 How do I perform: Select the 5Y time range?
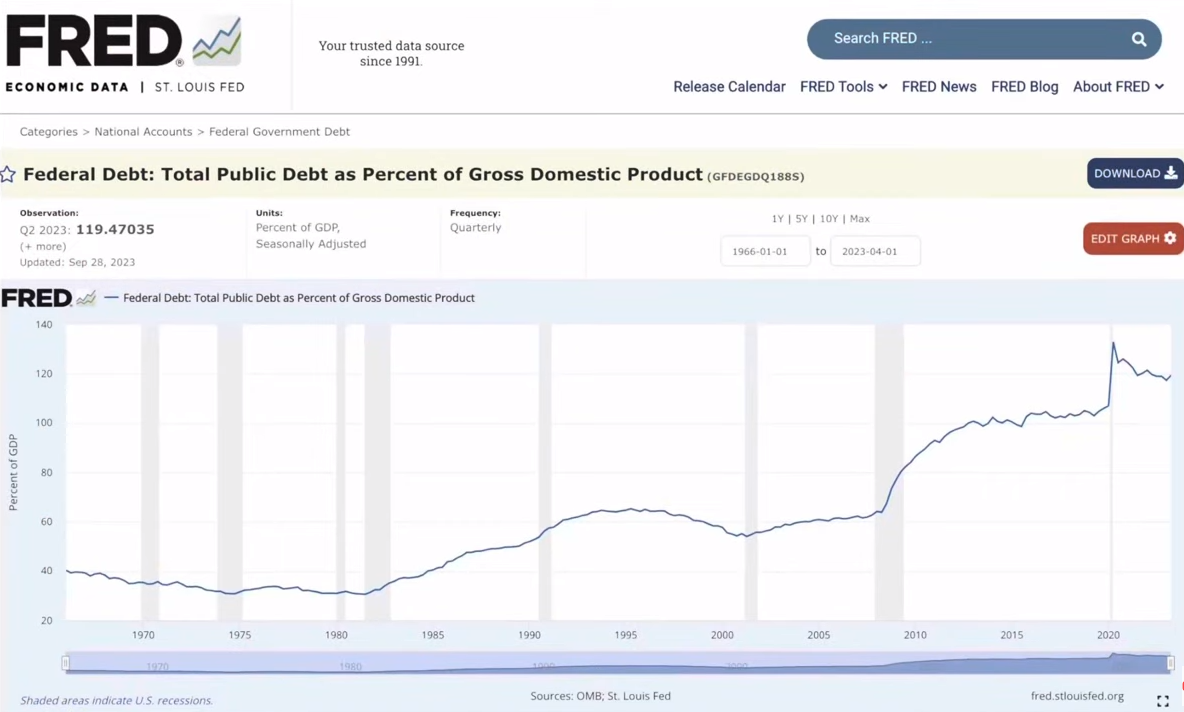click(x=801, y=219)
